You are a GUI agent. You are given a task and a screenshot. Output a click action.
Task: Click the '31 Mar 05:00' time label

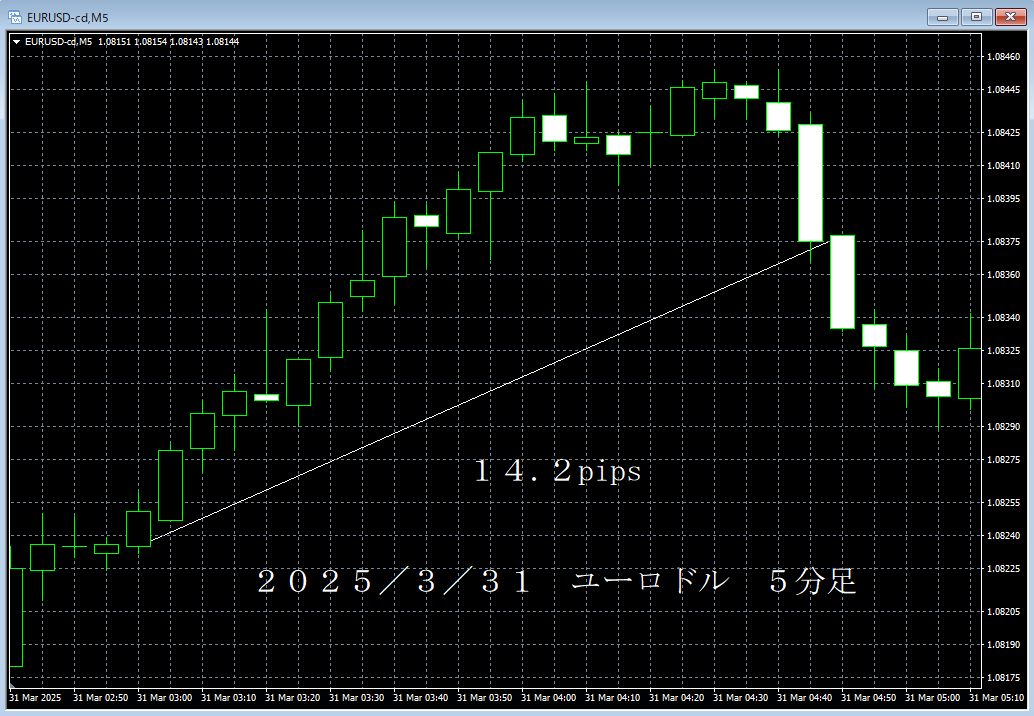[x=932, y=698]
